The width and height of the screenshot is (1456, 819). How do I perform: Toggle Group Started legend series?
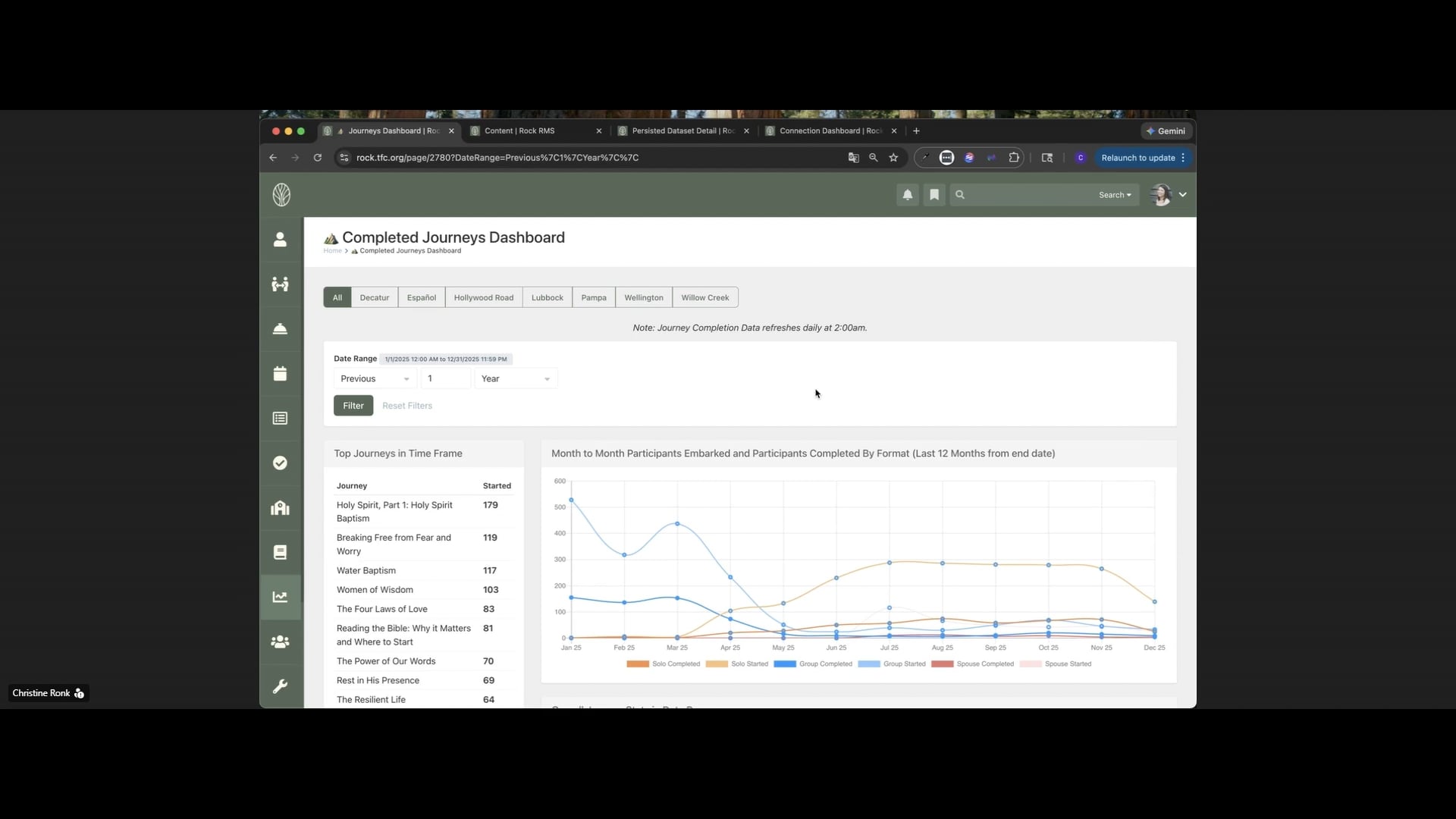coord(904,664)
